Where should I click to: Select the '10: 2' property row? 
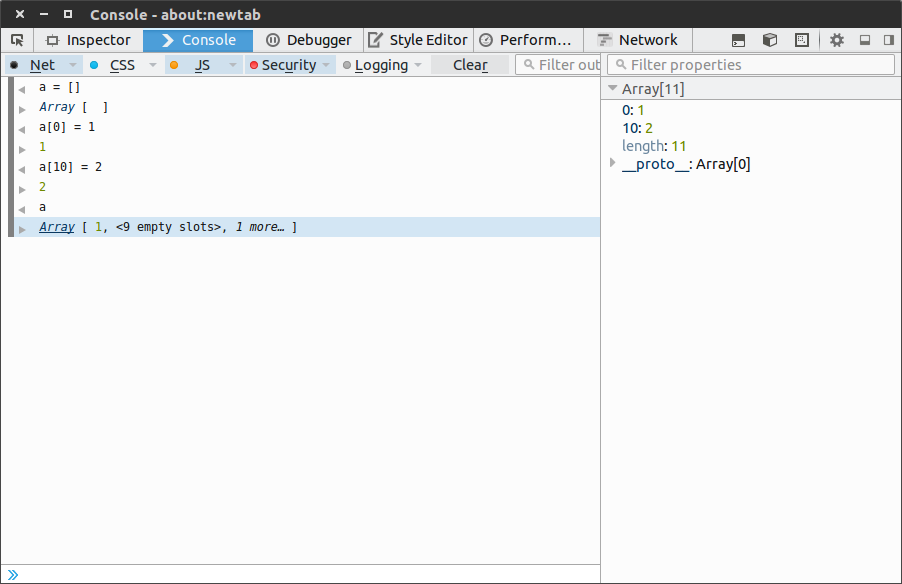(751, 128)
